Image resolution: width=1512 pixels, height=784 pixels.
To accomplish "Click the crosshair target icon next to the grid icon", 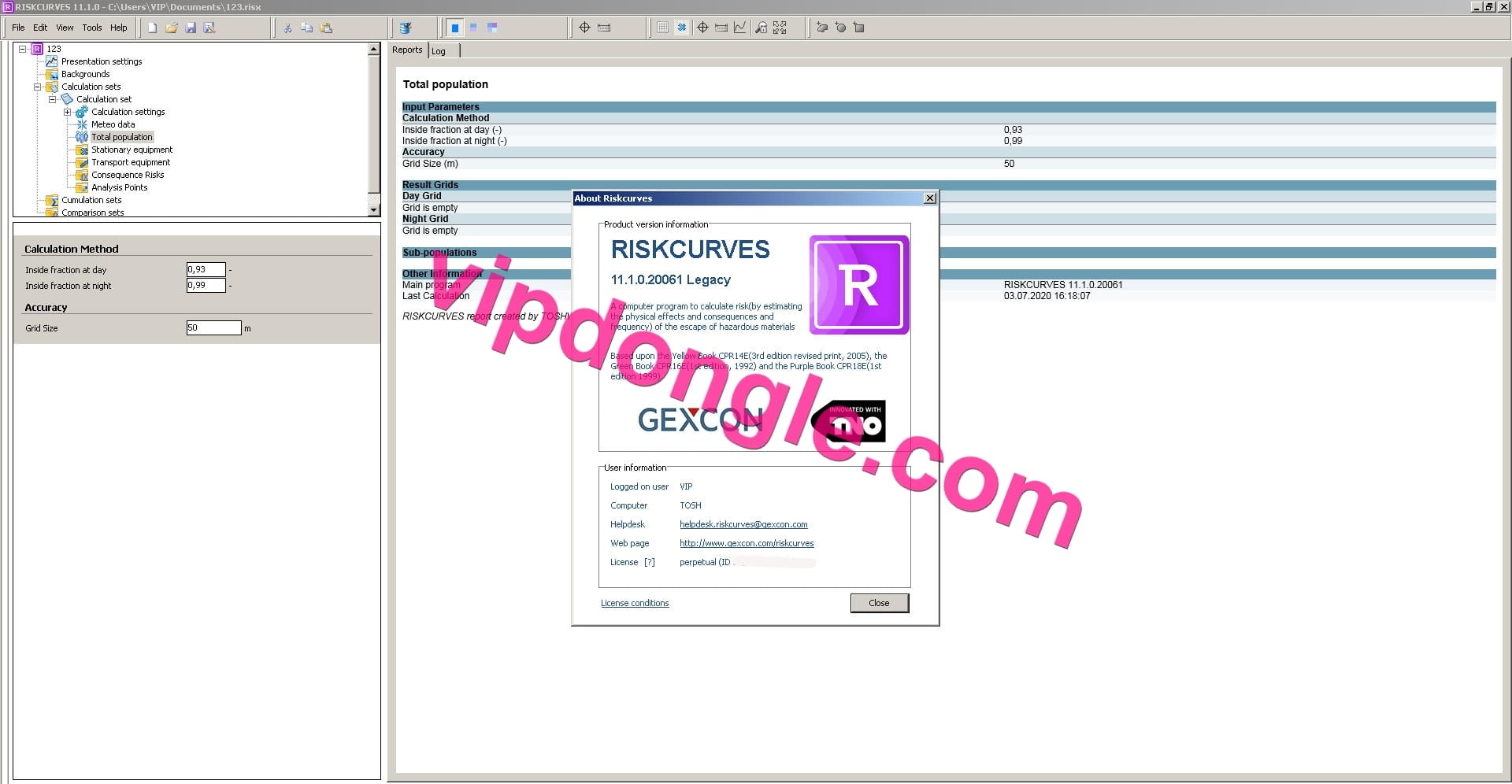I will (702, 28).
